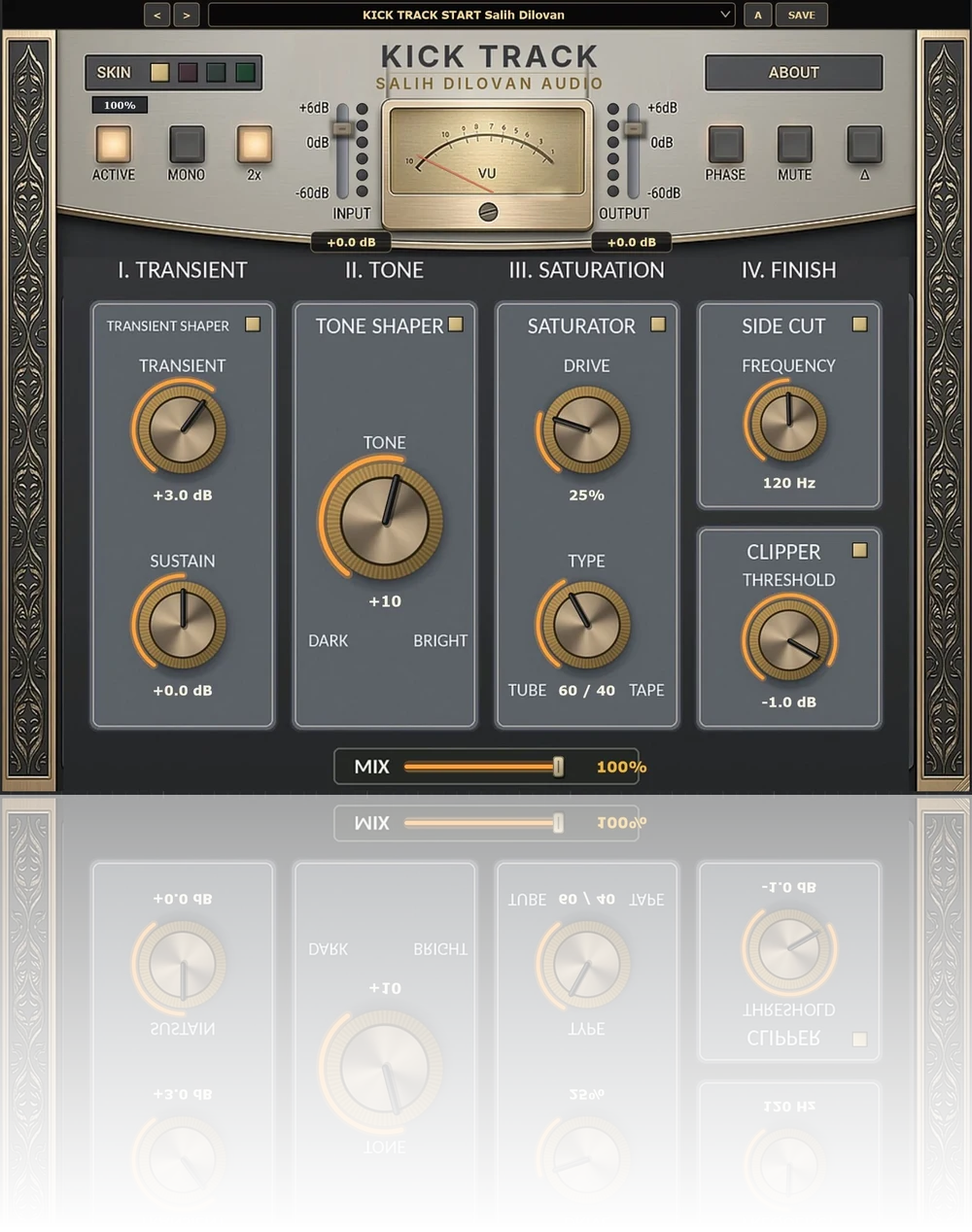Click the input +0.0 dB value field
This screenshot has height=1232, width=972.
351,242
